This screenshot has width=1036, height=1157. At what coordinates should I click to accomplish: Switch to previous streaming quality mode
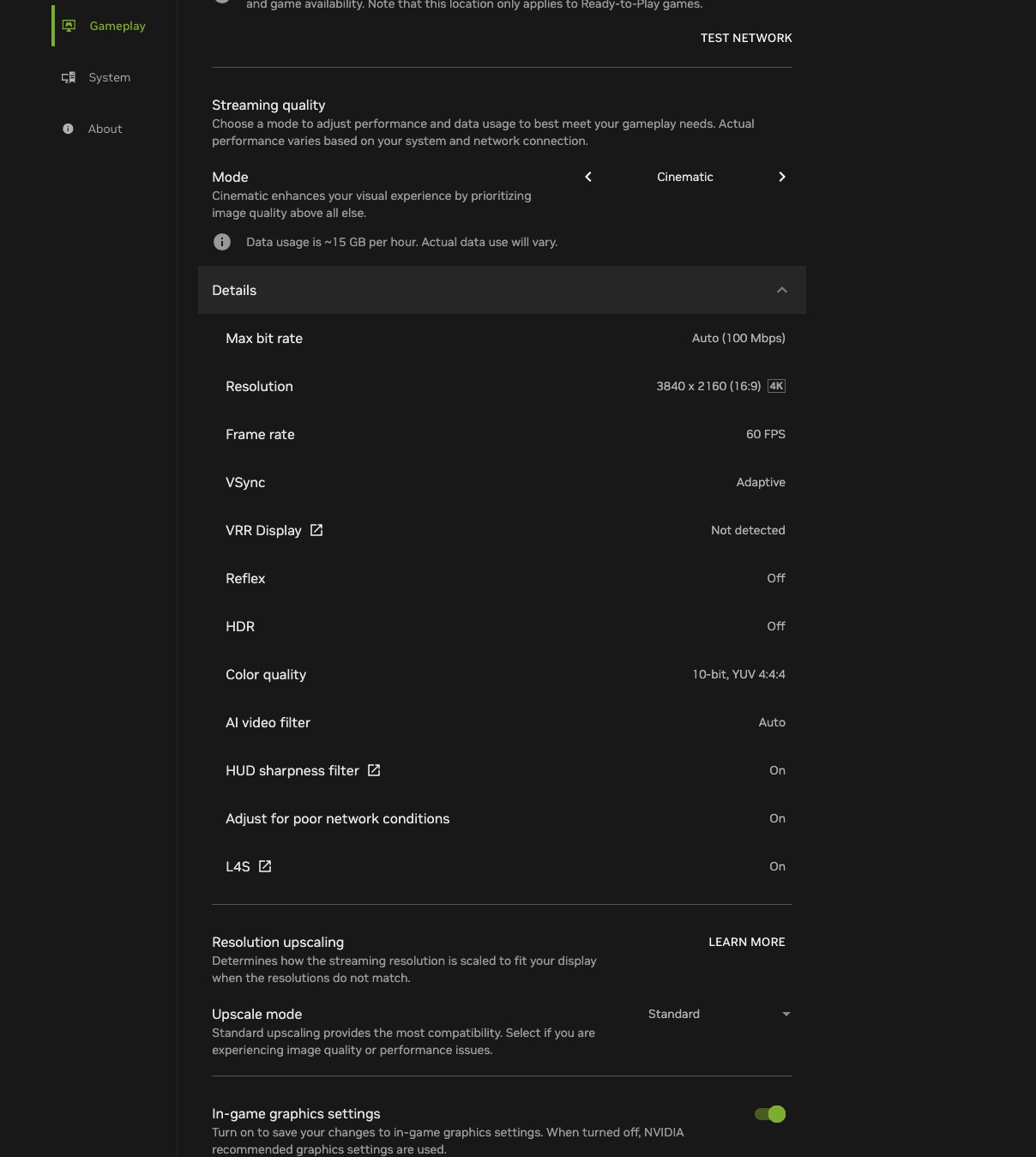[588, 177]
